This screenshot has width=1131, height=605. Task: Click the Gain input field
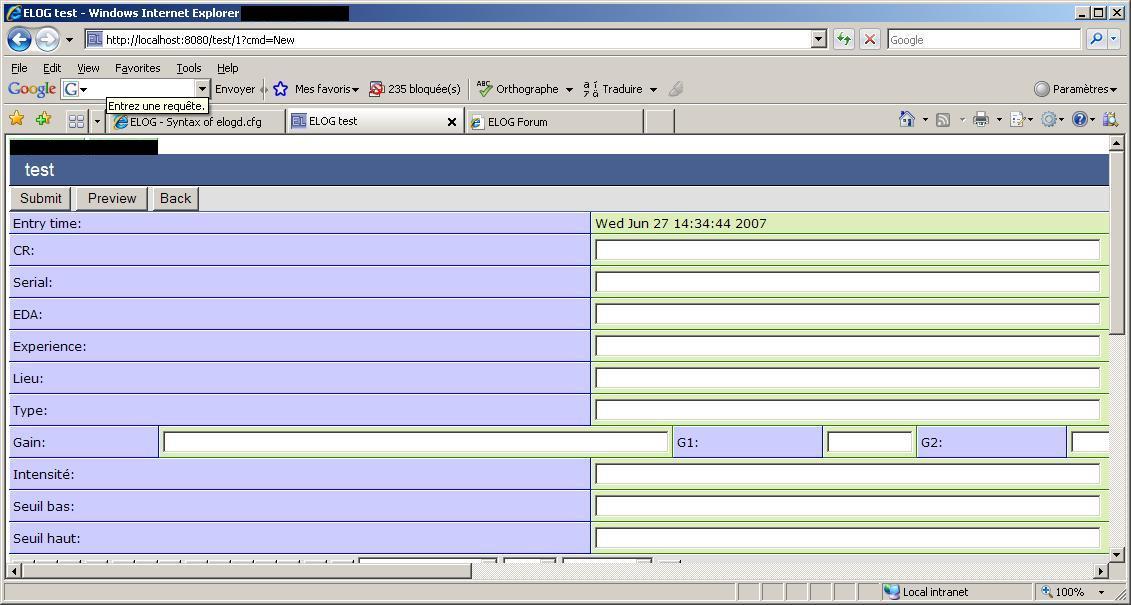(415, 442)
